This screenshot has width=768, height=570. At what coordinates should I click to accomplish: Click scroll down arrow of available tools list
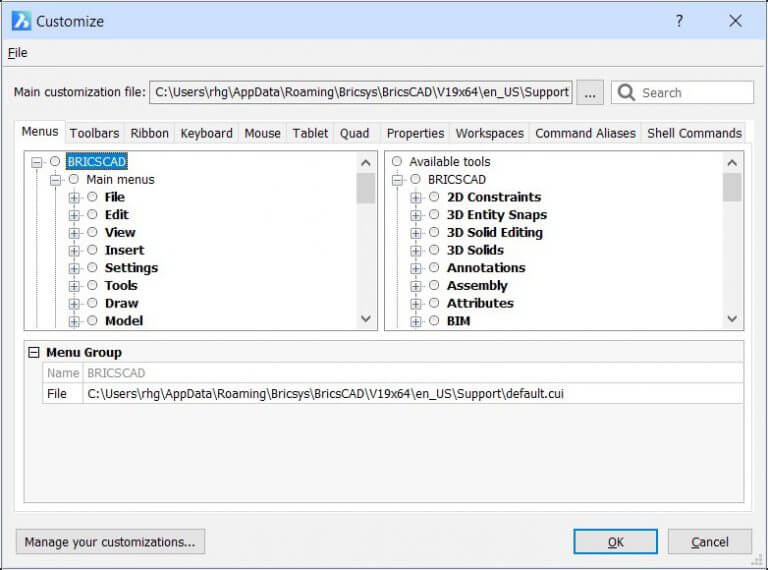(732, 319)
